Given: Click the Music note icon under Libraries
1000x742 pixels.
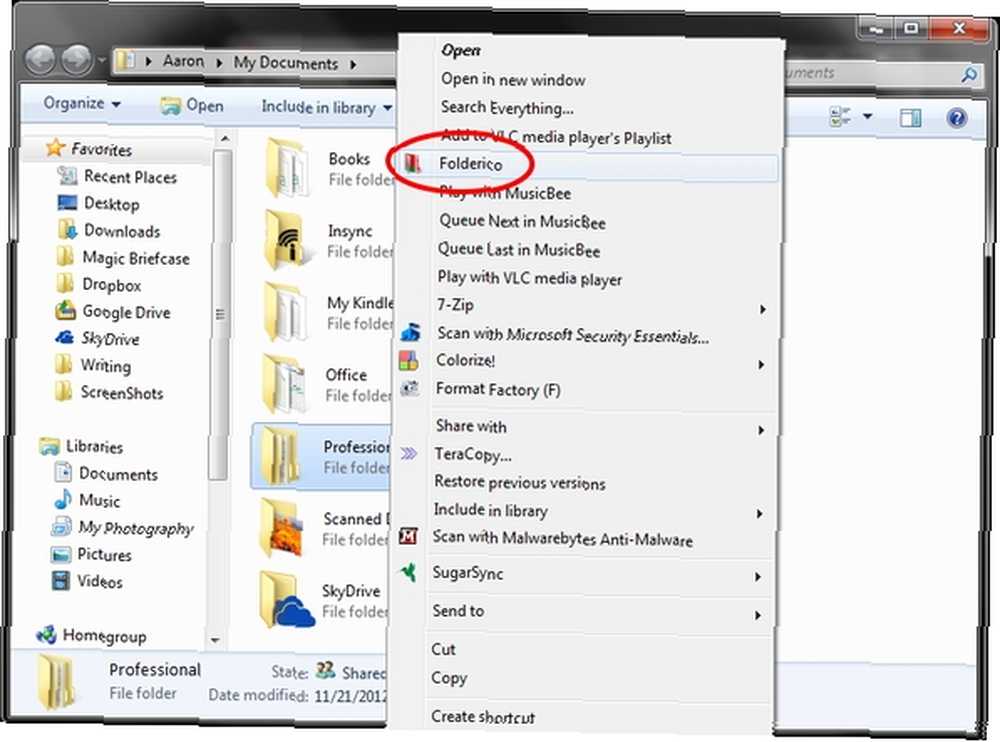Looking at the screenshot, I should 62,500.
